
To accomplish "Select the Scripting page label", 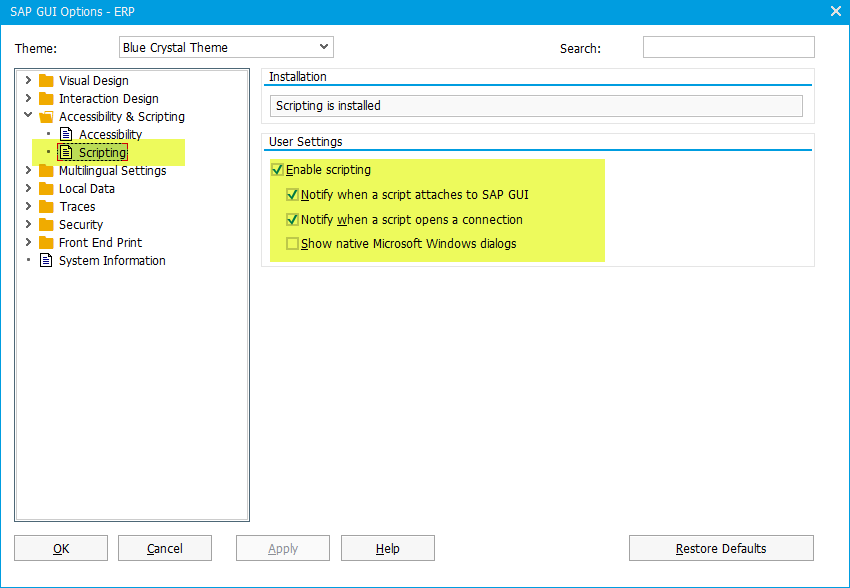I will click(102, 153).
